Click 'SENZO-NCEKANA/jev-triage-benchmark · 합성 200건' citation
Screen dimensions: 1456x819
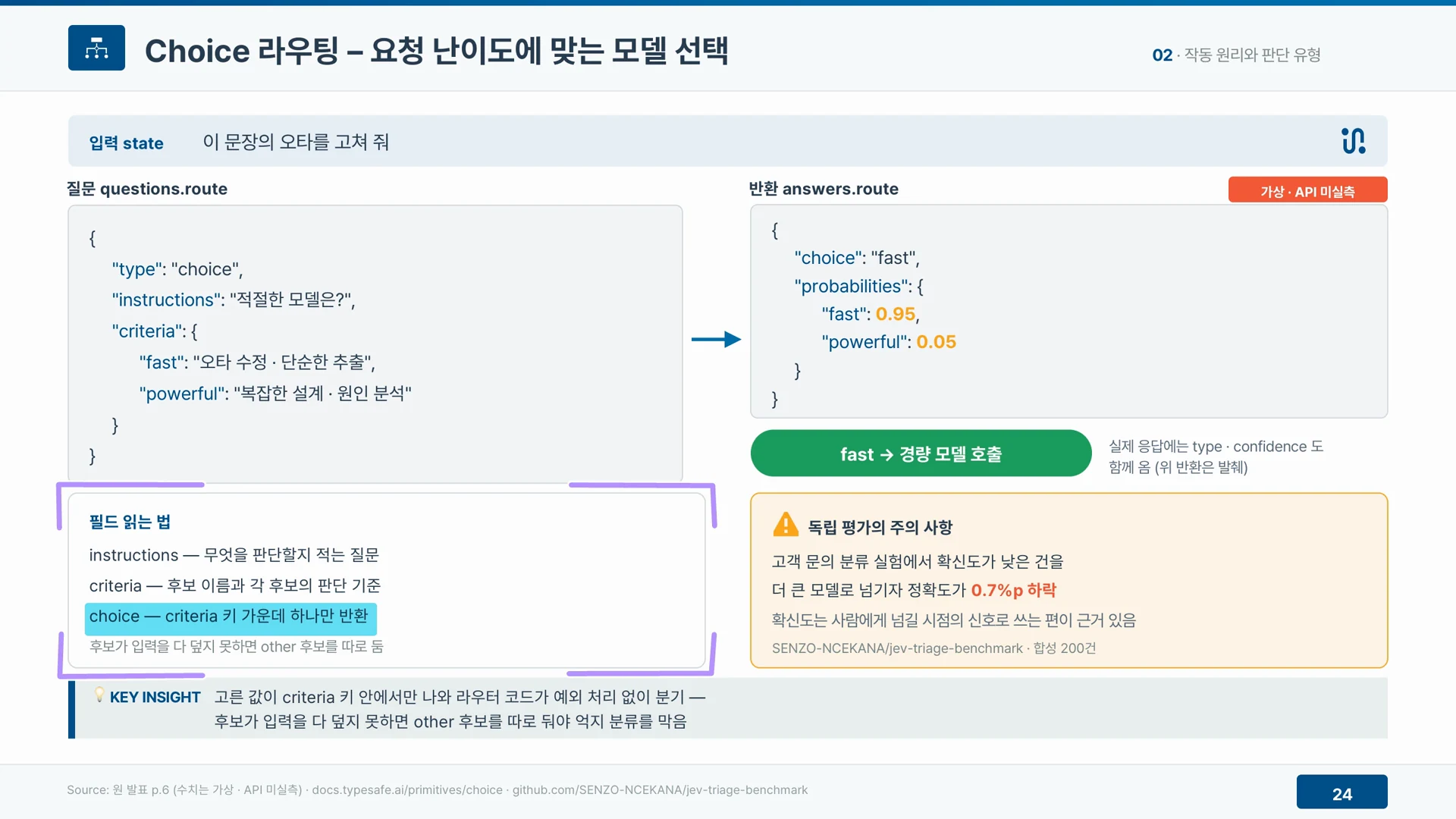934,648
